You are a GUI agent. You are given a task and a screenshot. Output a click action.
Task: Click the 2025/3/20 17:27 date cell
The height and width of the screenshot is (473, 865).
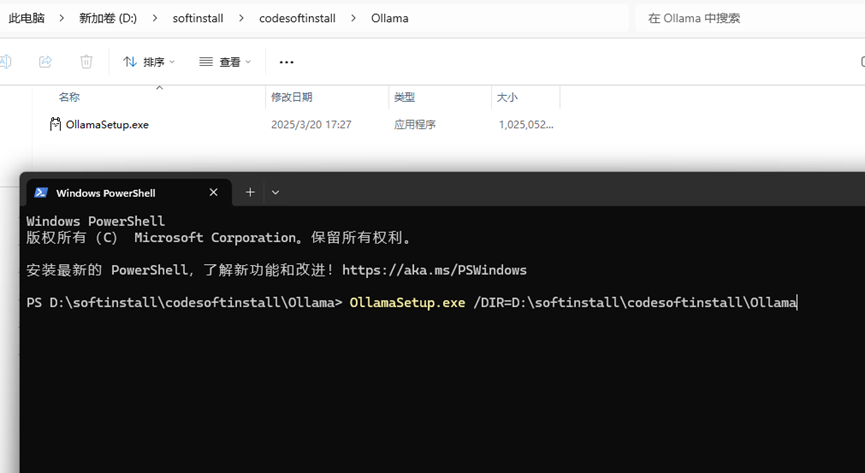pos(311,125)
